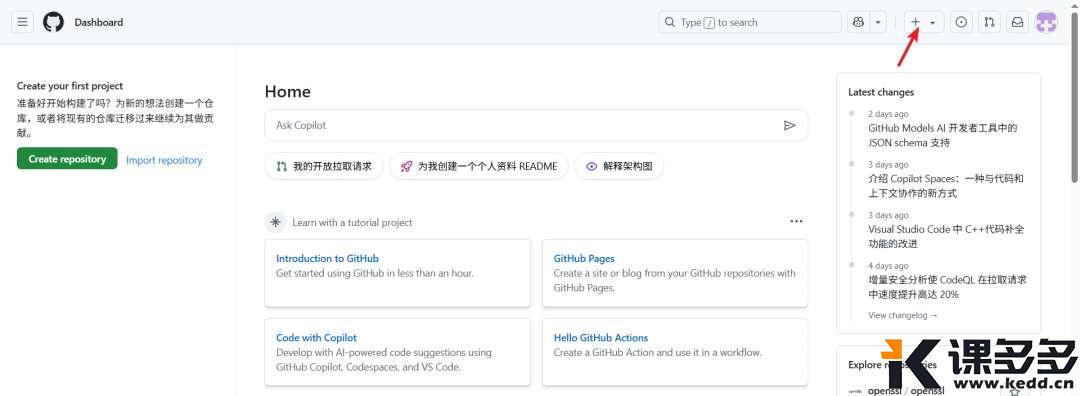Screen dimensions: 1080x396
Task: Click the plus create-new icon
Action: pyautogui.click(x=915, y=22)
